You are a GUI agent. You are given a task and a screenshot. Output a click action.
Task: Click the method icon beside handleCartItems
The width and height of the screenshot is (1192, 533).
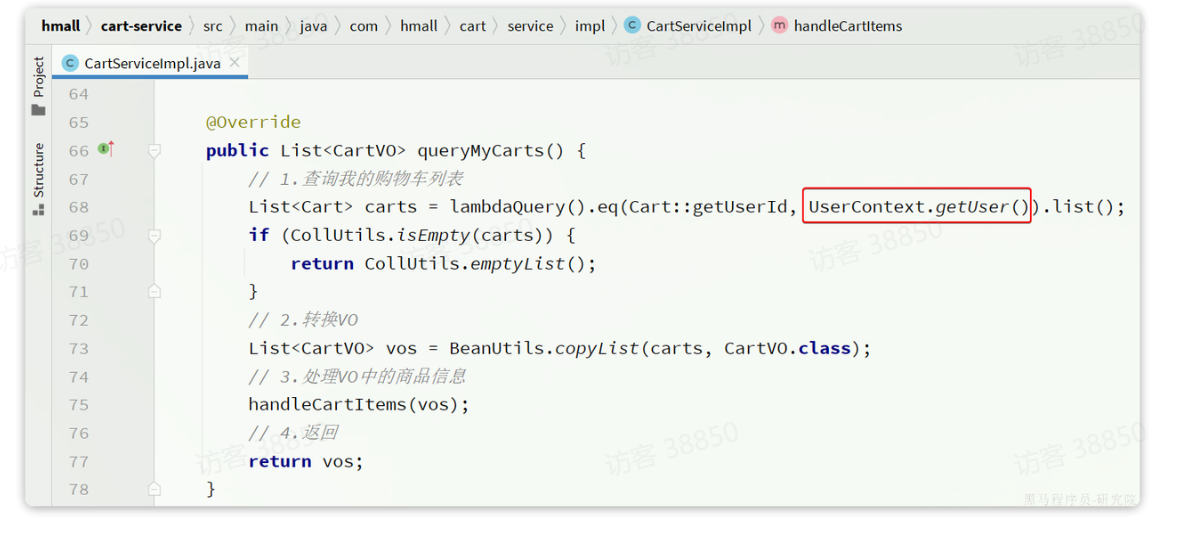779,25
